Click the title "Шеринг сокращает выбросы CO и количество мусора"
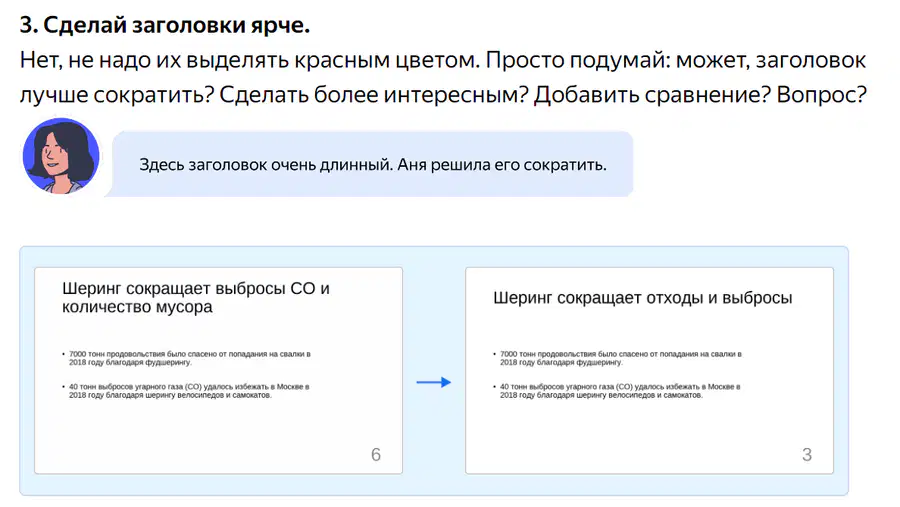This screenshot has height=507, width=900. pyautogui.click(x=196, y=297)
